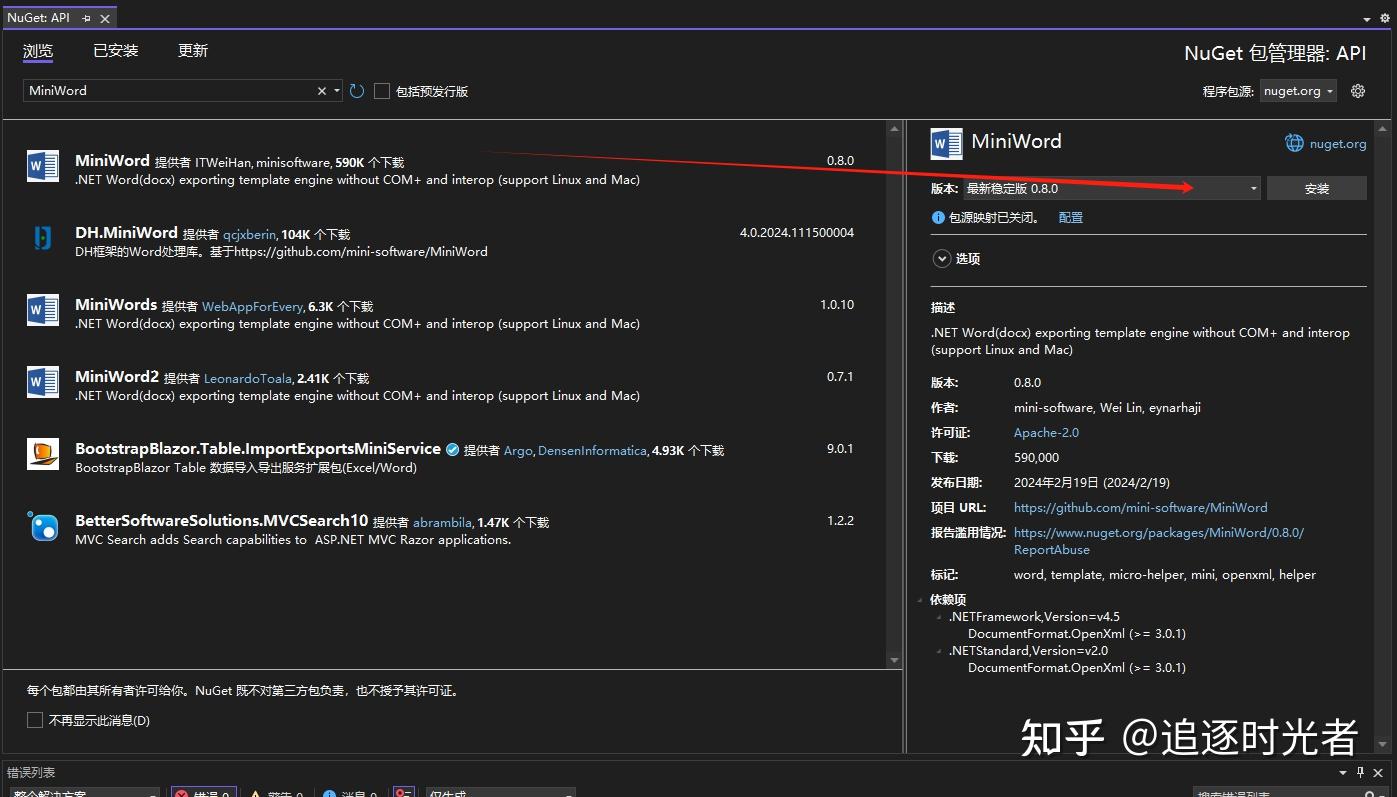Click the MiniWord icon in details pane header
The height and width of the screenshot is (797, 1397).
click(946, 144)
